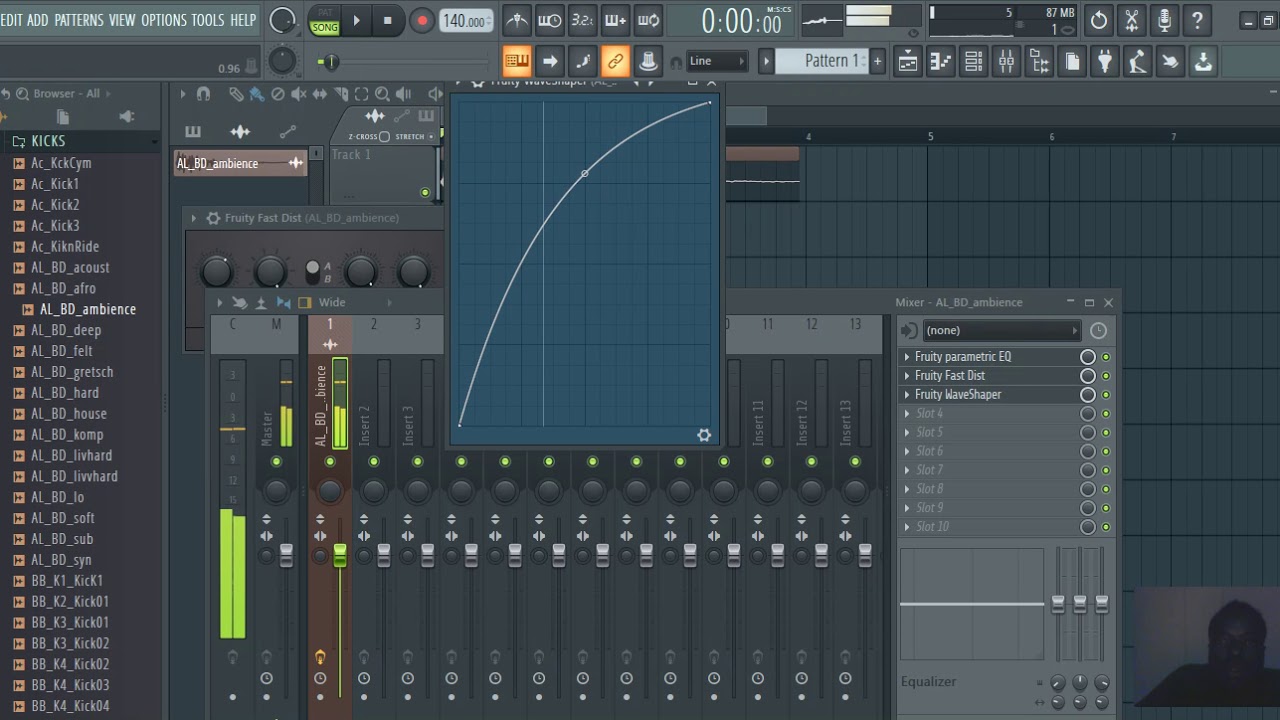
Task: Expand Fruity Fast Dist slot arrow
Action: [x=907, y=376]
